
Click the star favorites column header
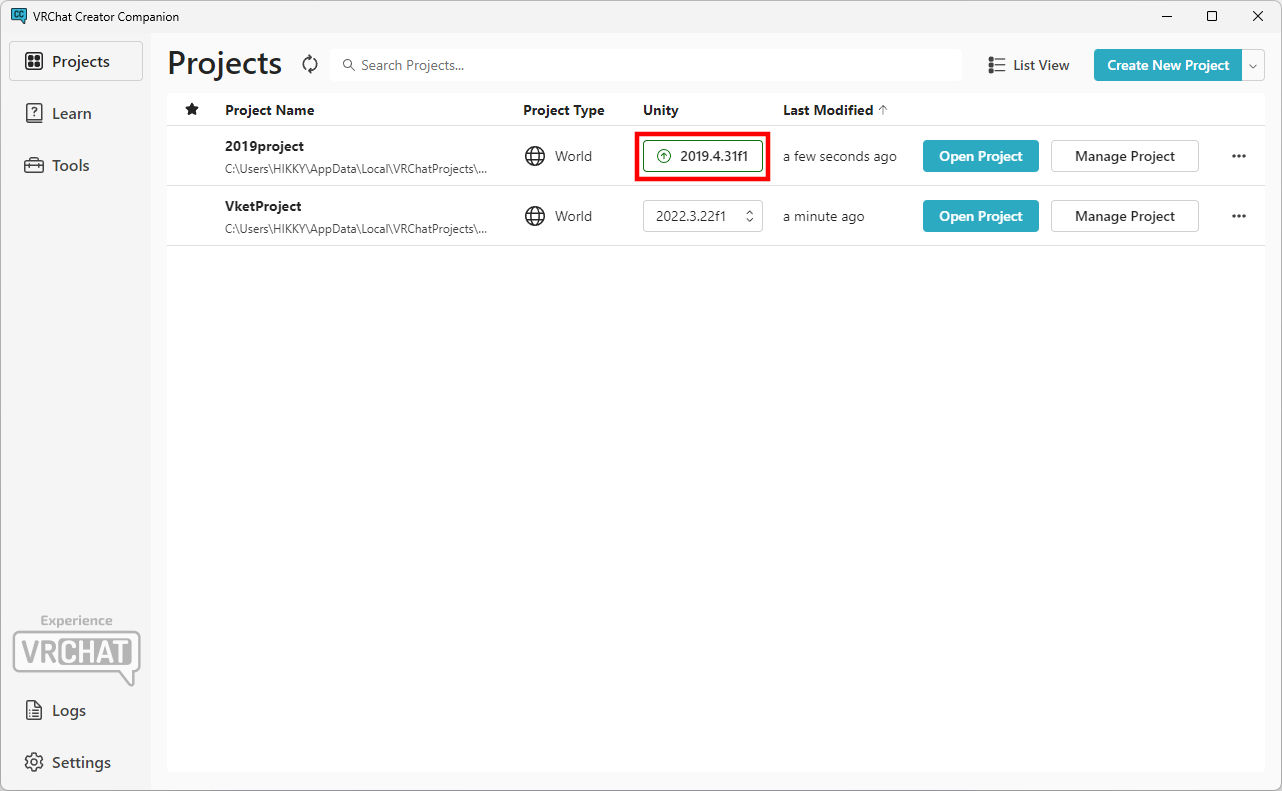click(192, 110)
